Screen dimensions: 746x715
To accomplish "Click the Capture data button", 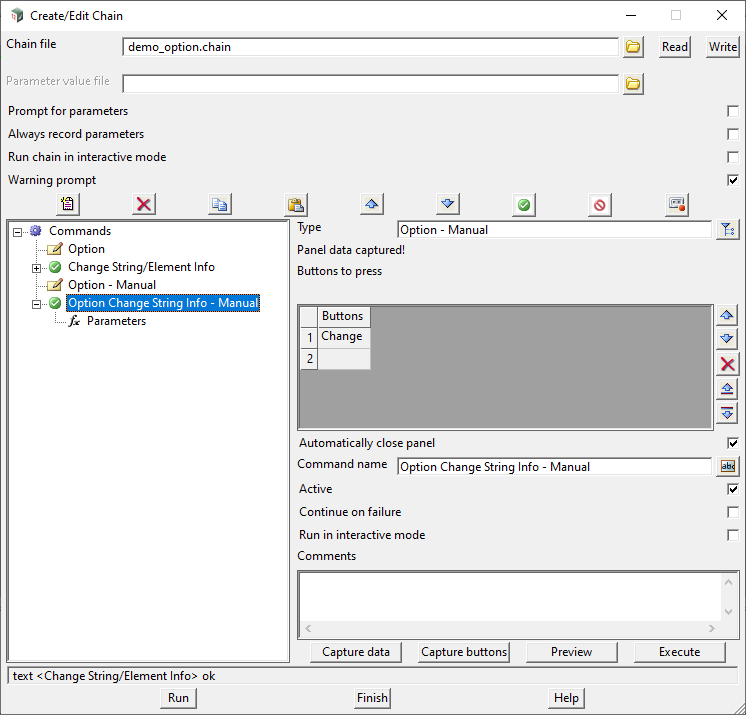I will pos(356,652).
